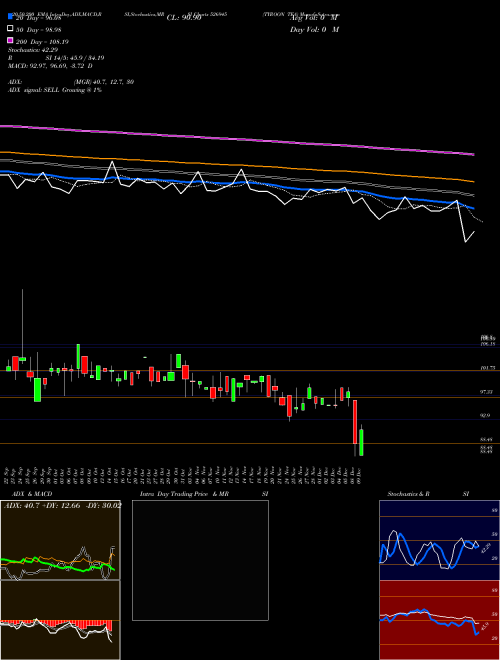Click the '200 Day = 108.19' label
The height and width of the screenshot is (660, 500).
point(42,42)
